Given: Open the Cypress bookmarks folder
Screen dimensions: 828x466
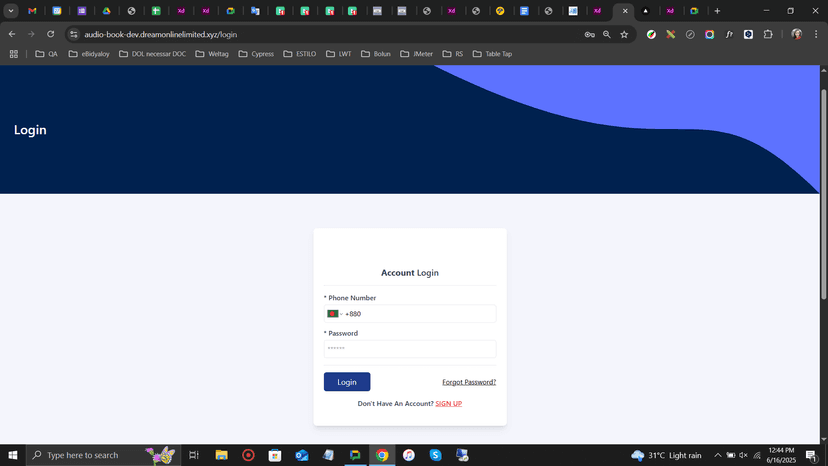Looking at the screenshot, I should 256,54.
